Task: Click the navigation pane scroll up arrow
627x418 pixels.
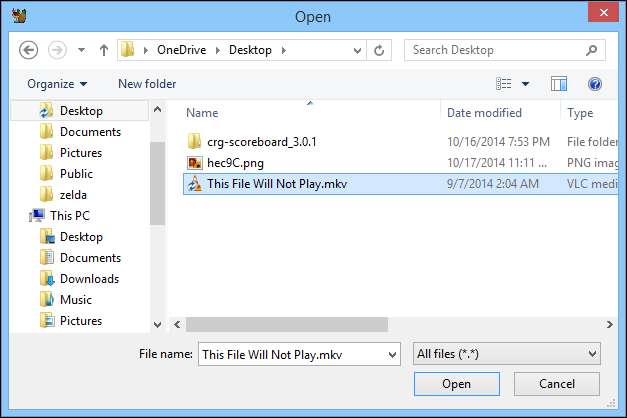Action: click(x=158, y=109)
